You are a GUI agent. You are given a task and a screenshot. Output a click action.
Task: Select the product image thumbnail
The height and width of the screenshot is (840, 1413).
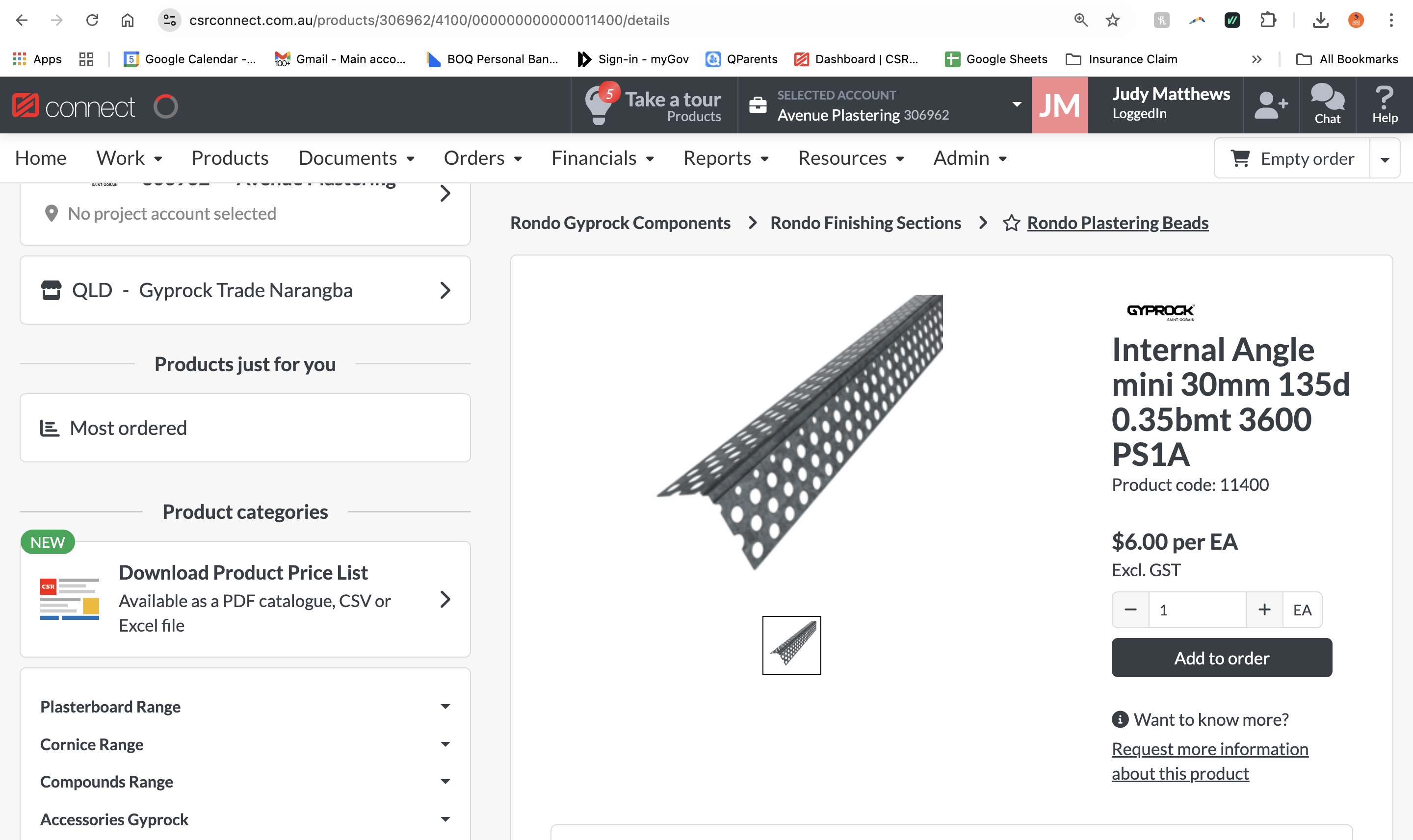coord(791,645)
